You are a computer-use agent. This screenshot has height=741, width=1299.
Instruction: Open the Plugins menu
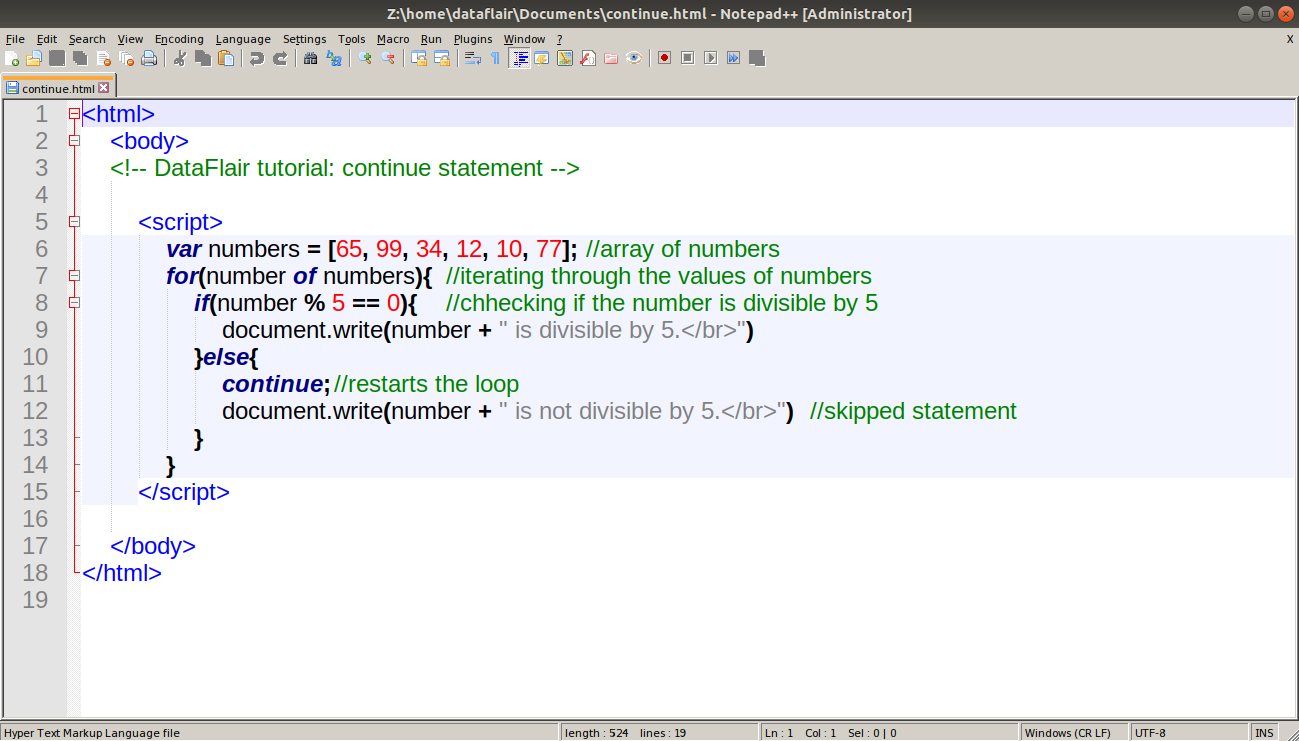pos(472,39)
